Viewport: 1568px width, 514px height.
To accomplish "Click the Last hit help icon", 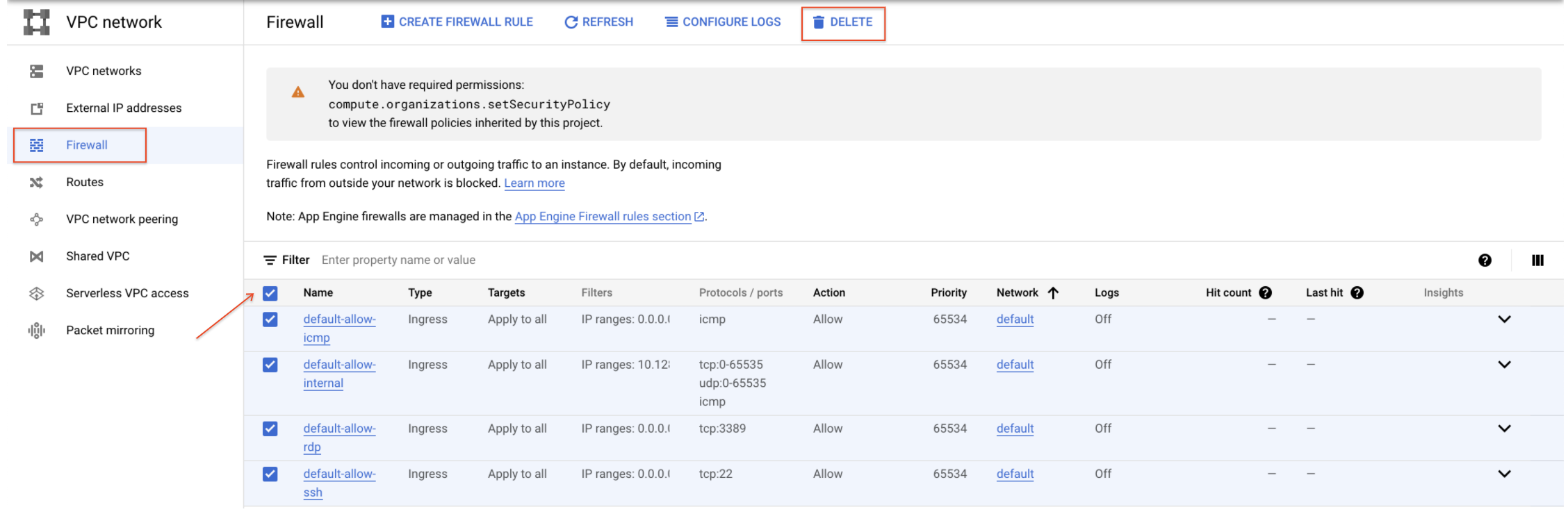I will pos(1357,293).
